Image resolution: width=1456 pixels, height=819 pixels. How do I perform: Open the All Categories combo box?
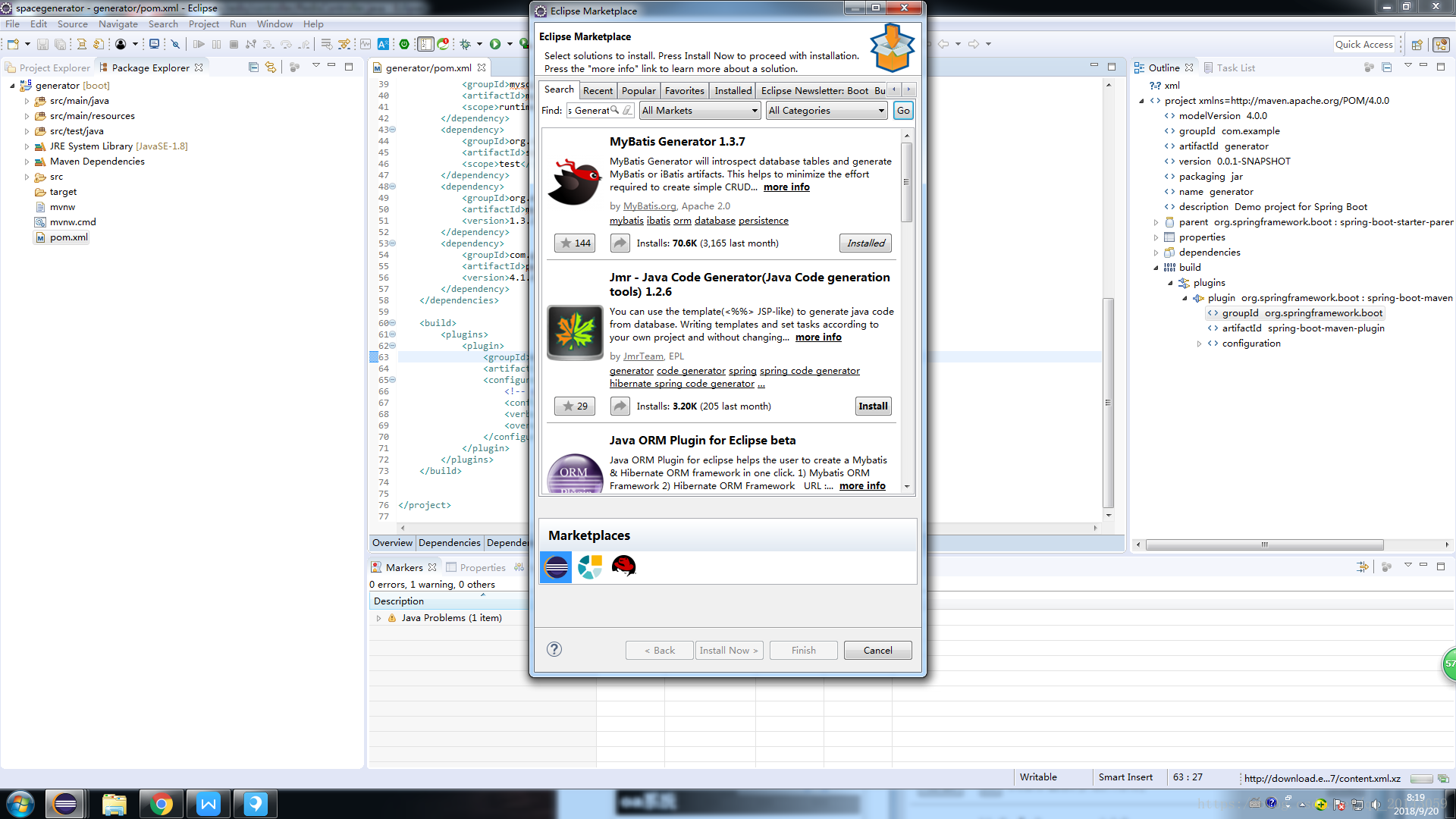(x=827, y=111)
